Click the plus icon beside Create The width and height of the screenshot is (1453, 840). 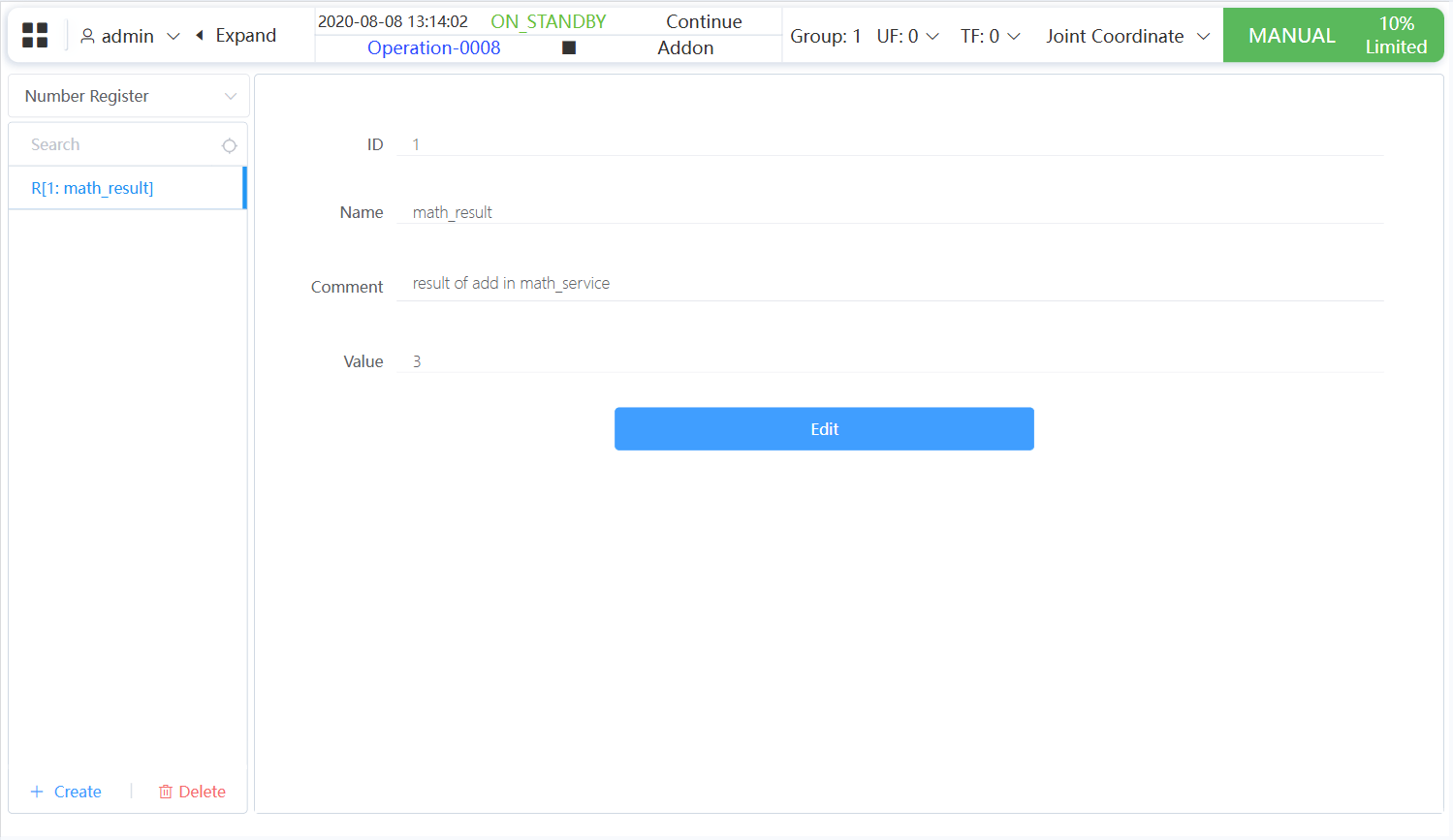click(x=37, y=792)
